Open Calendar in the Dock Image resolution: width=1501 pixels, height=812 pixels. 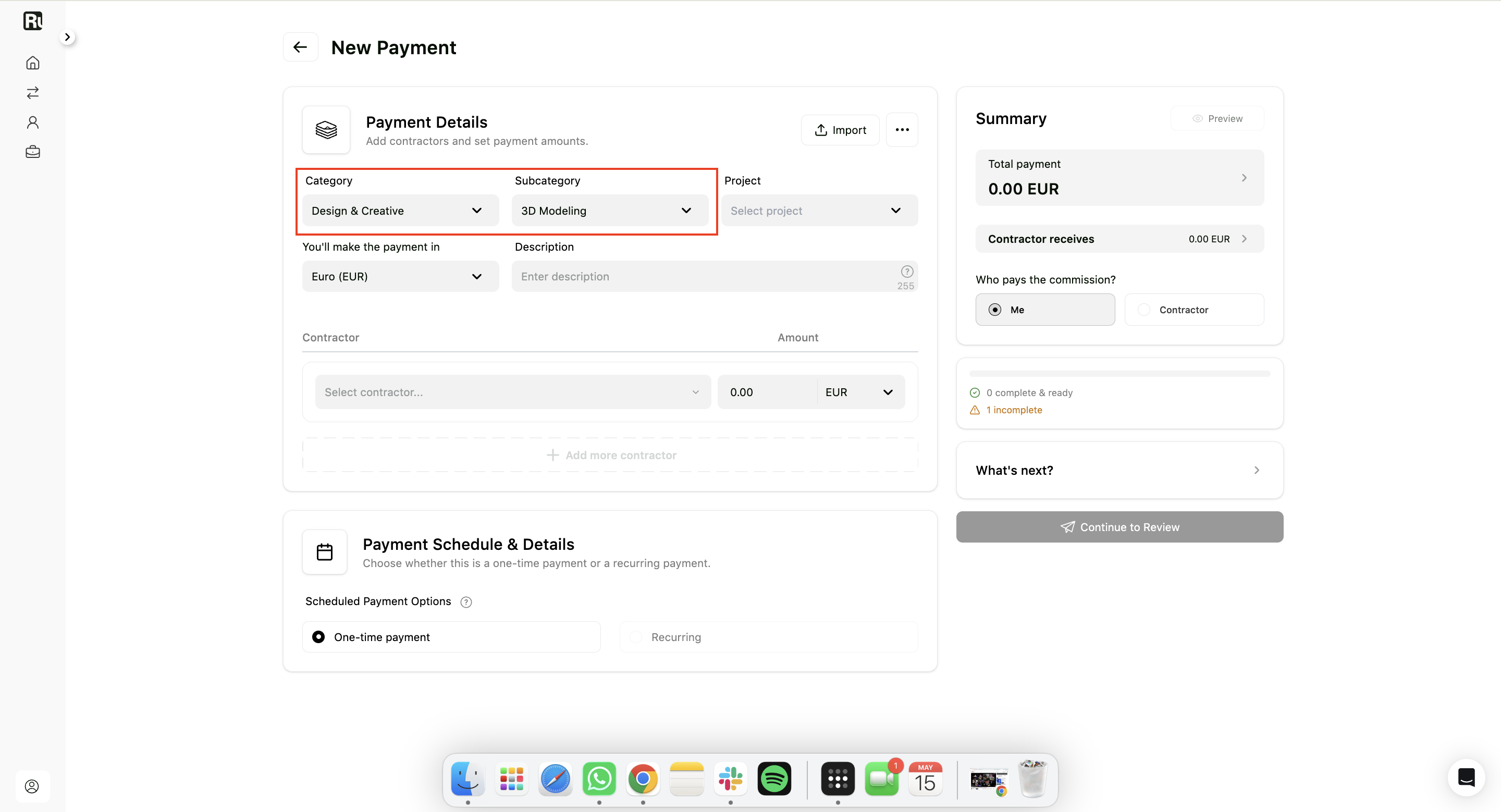(x=925, y=779)
